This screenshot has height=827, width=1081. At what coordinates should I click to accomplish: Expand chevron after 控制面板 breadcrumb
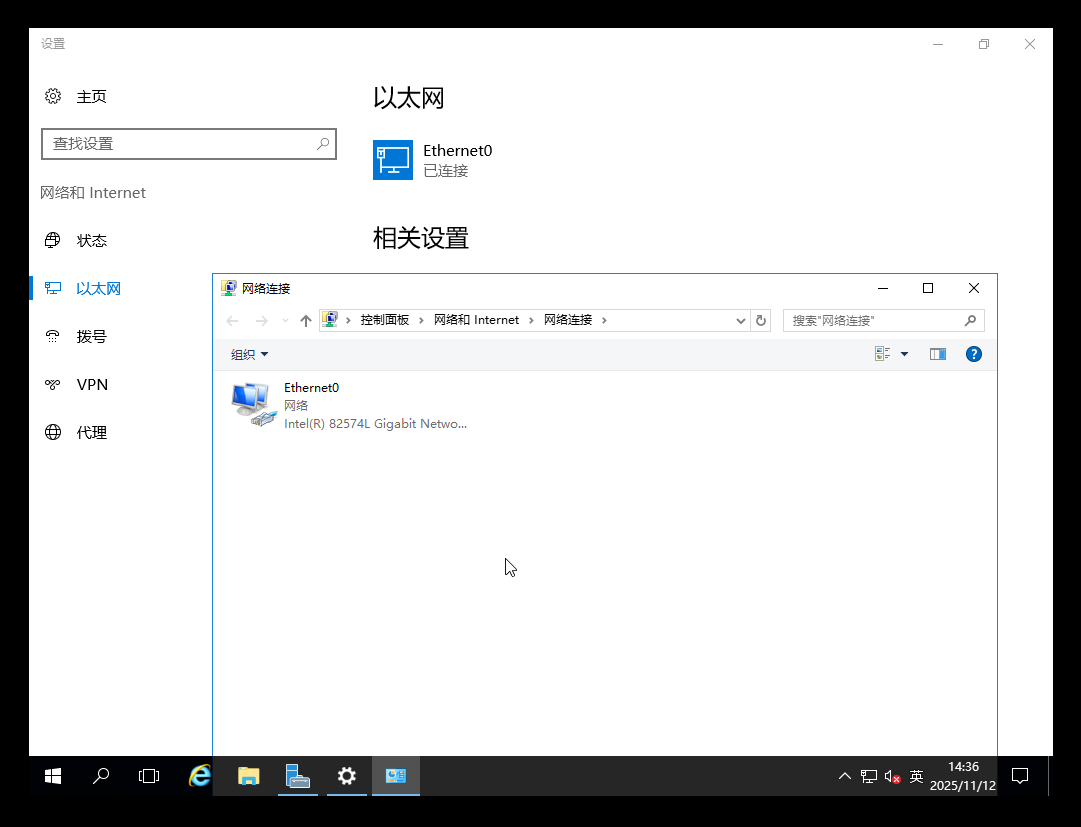point(421,320)
